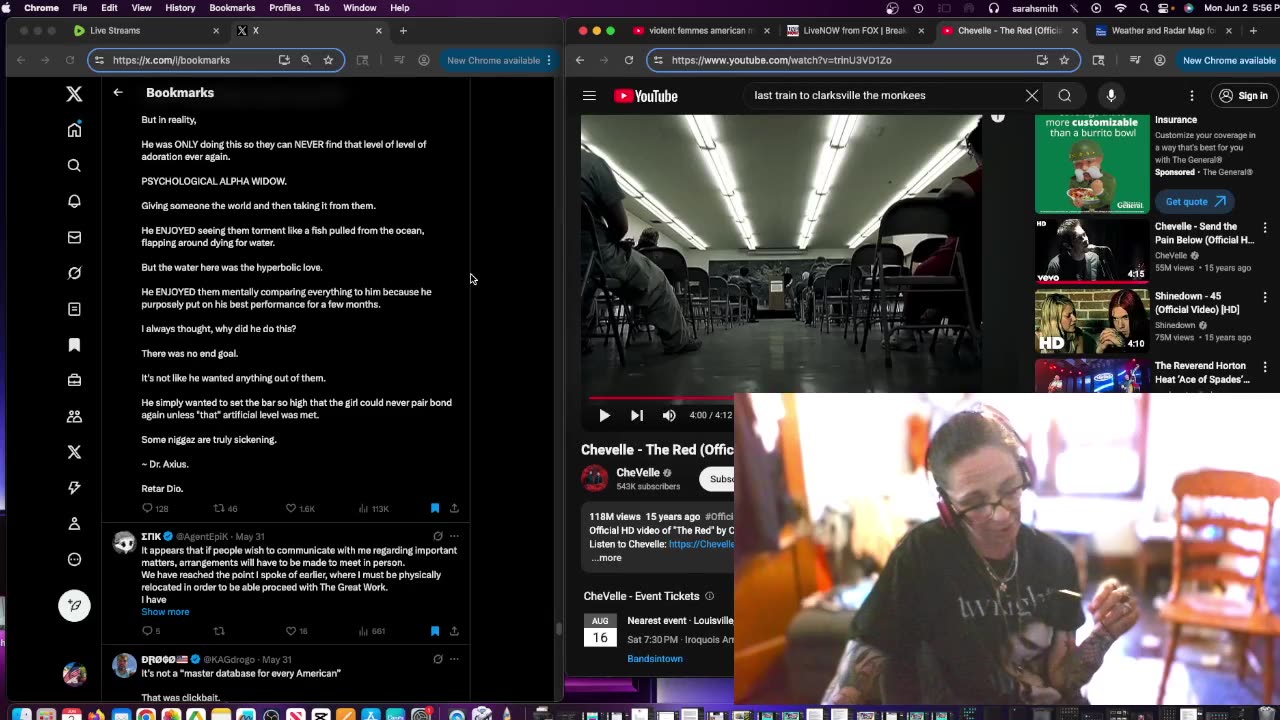
Task: Click Get quote on The General ad
Action: pyautogui.click(x=1195, y=201)
